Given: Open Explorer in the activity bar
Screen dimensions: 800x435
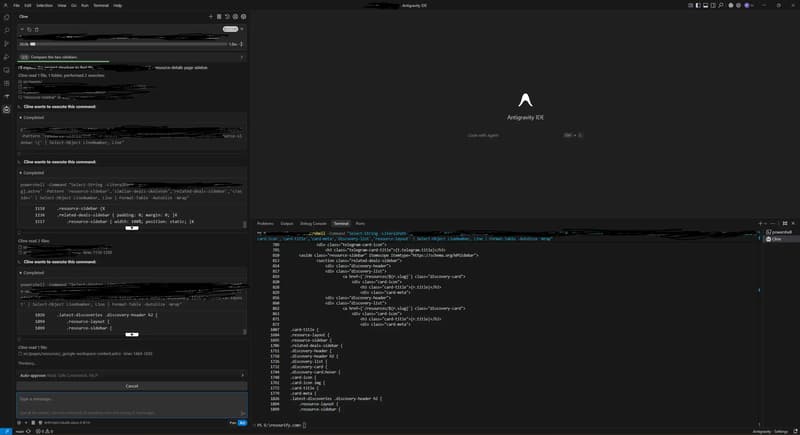Looking at the screenshot, I should click(x=7, y=17).
